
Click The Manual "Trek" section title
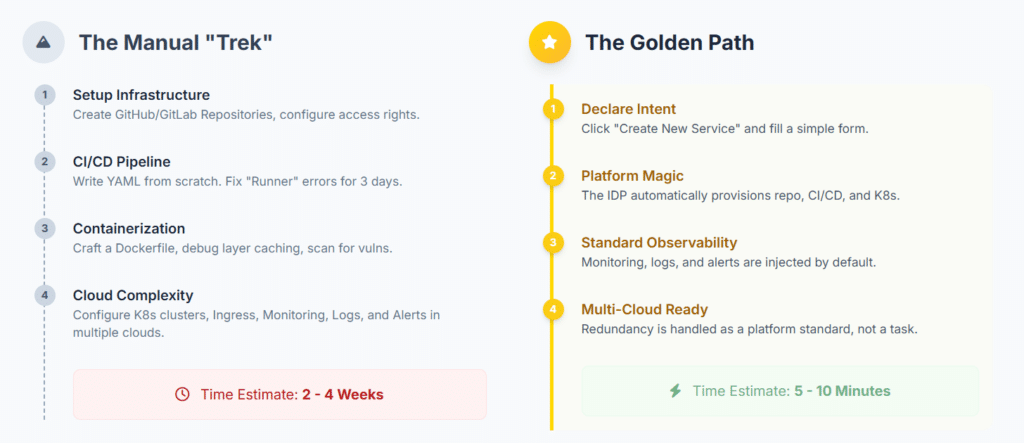click(176, 42)
